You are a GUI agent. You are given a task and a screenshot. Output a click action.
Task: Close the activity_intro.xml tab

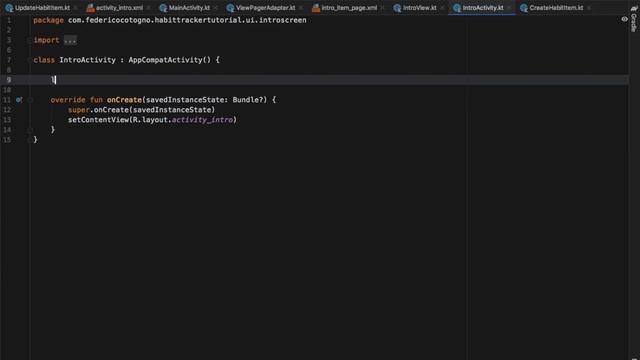(x=149, y=8)
